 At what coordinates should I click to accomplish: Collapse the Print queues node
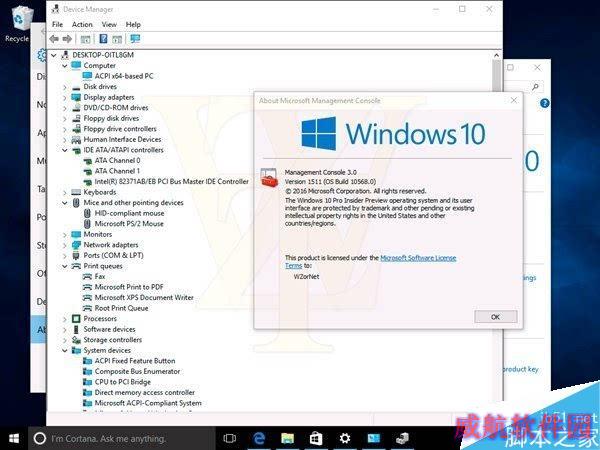pyautogui.click(x=65, y=266)
